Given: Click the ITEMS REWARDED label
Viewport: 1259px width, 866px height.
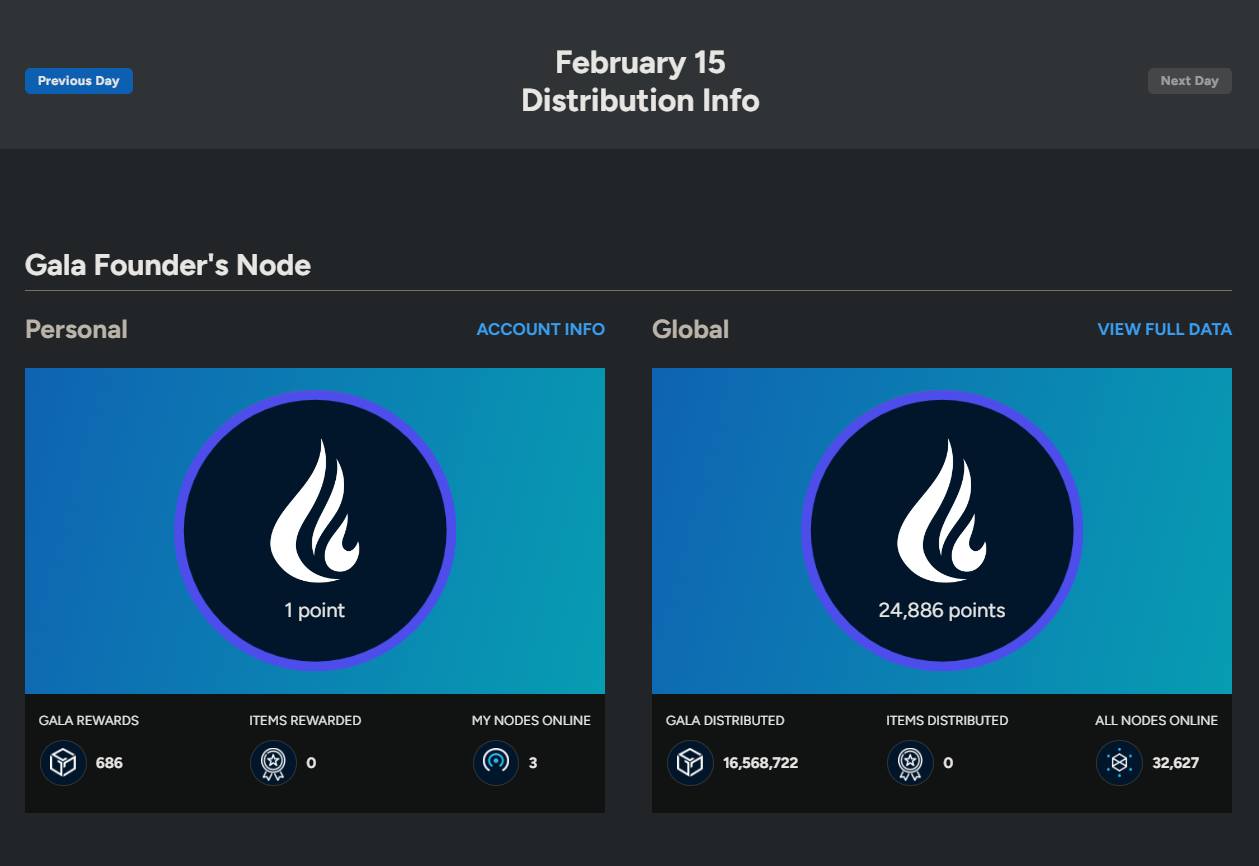Looking at the screenshot, I should 305,720.
